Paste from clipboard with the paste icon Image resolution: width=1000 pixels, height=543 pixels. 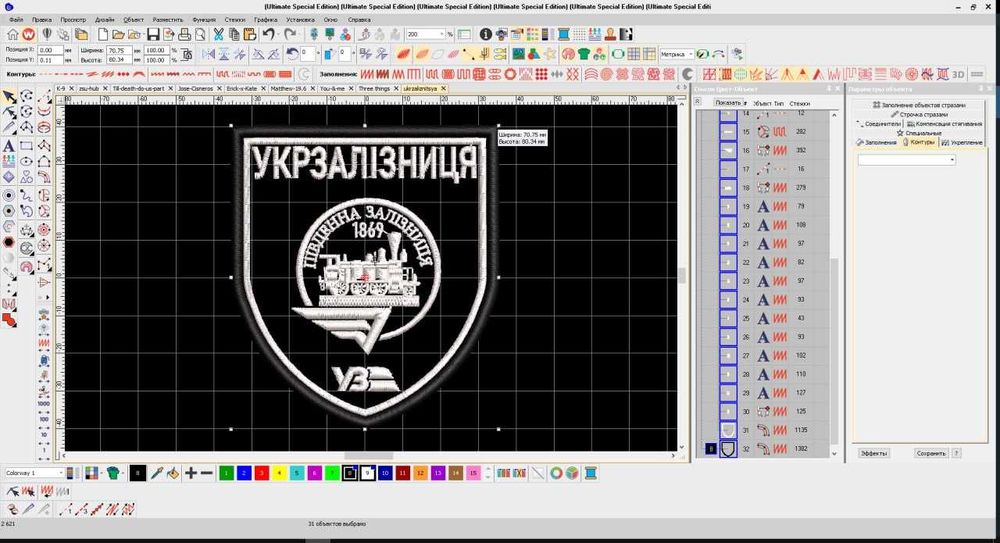(249, 34)
